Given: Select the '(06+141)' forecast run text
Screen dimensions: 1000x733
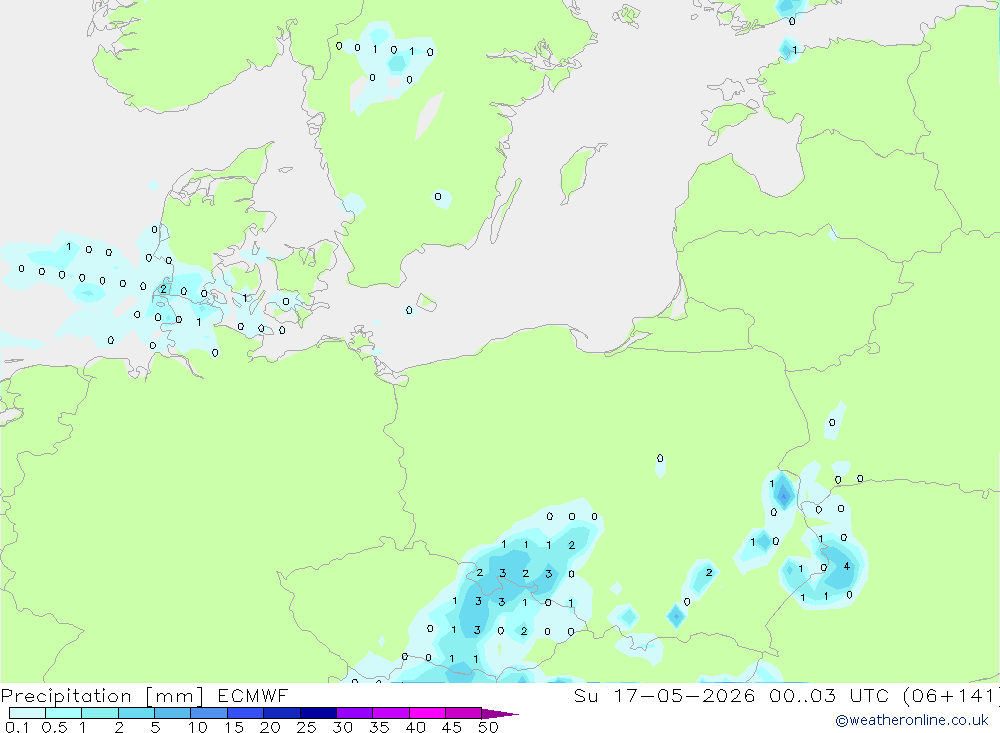Looking at the screenshot, I should click(951, 695).
